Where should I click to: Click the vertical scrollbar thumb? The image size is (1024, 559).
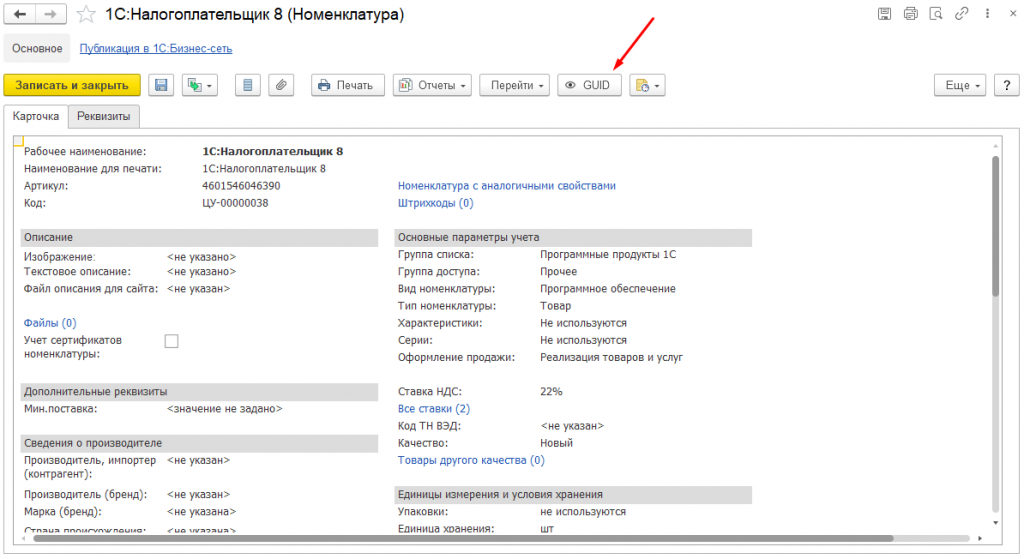pos(995,226)
